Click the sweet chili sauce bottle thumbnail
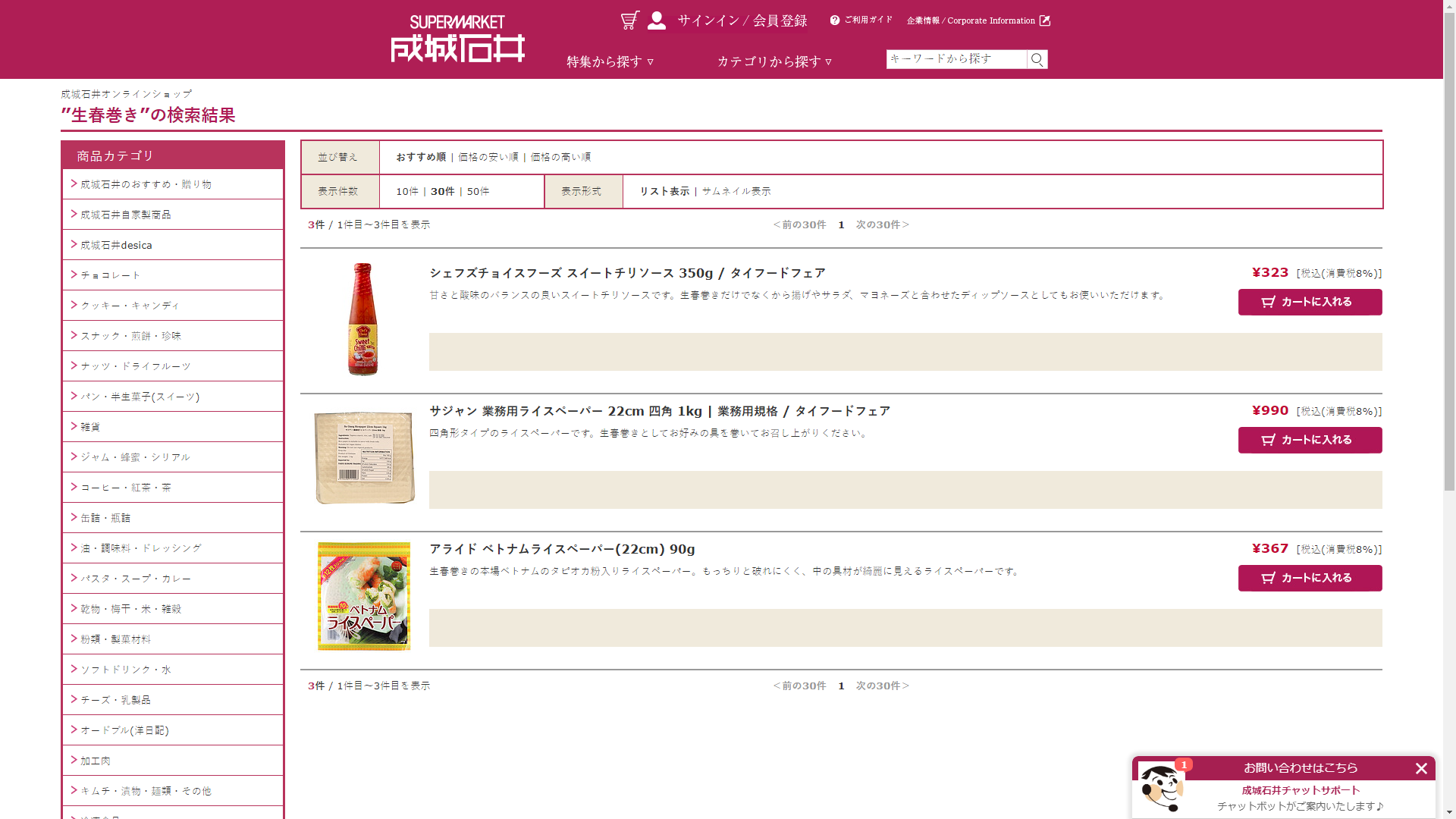 (363, 319)
